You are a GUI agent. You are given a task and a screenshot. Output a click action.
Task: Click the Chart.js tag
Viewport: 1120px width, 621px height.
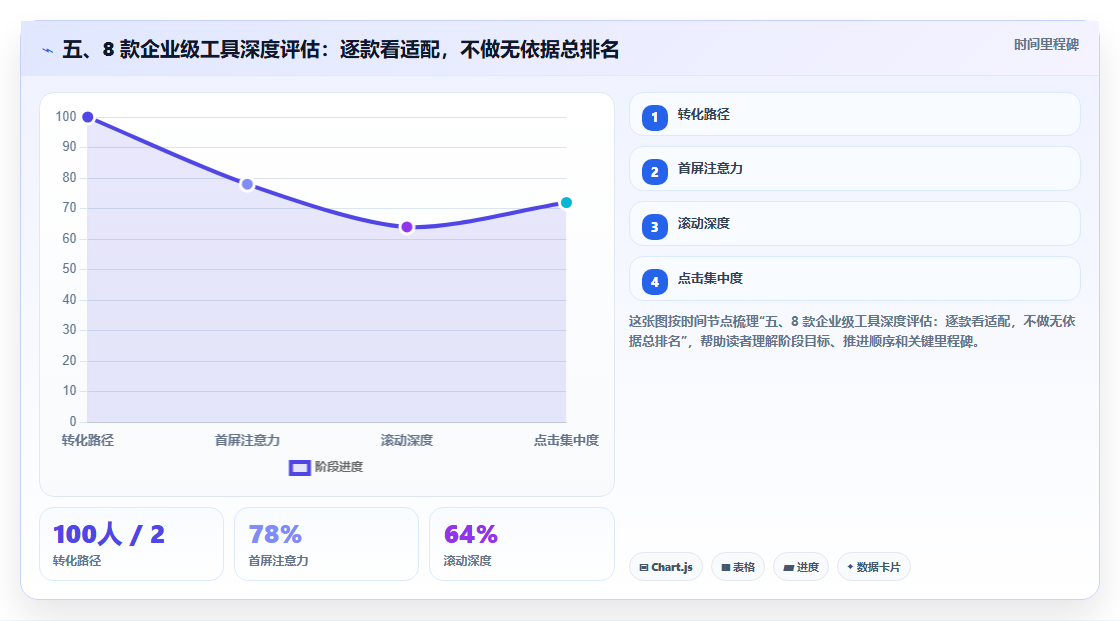tap(666, 567)
